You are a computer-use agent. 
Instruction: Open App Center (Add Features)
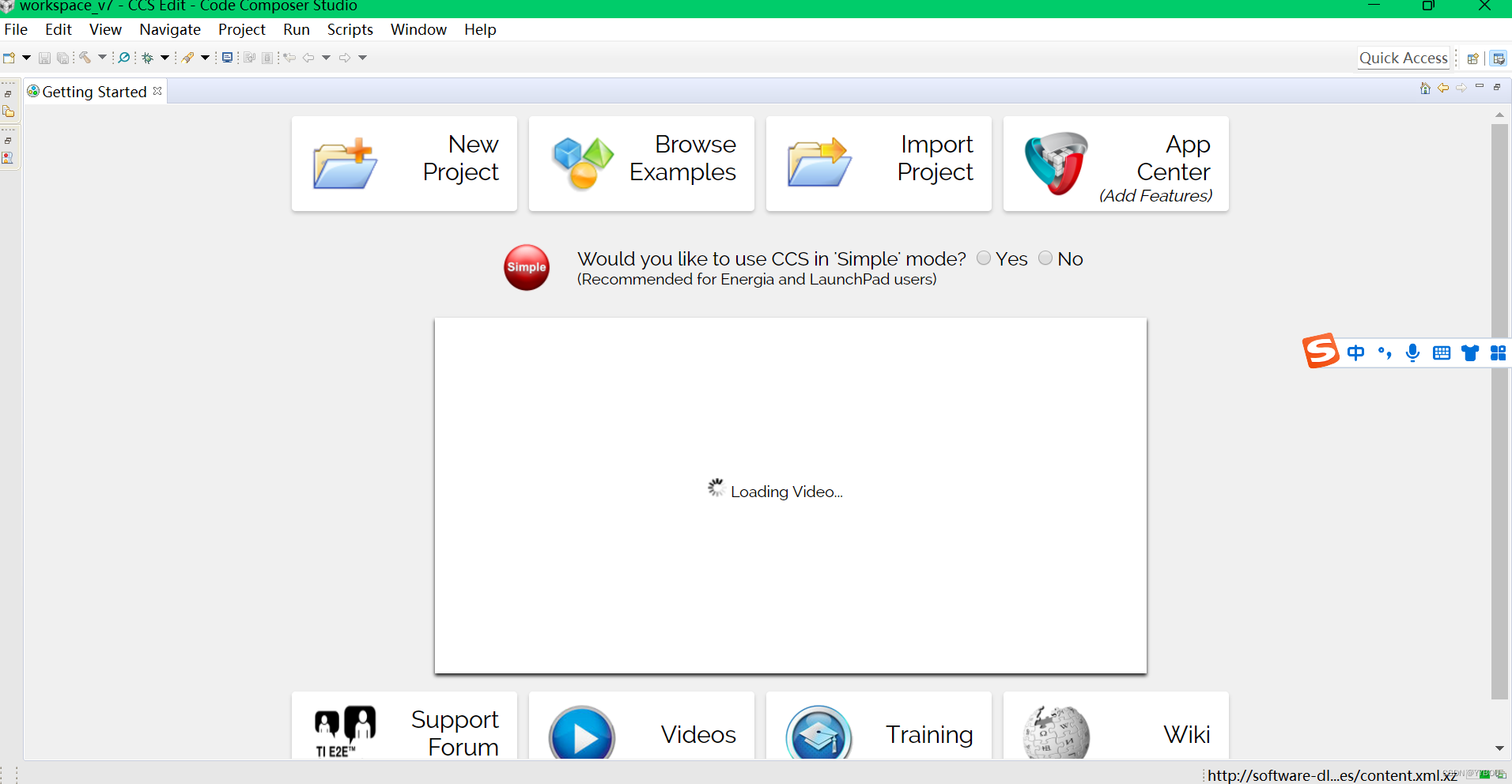pyautogui.click(x=1116, y=164)
